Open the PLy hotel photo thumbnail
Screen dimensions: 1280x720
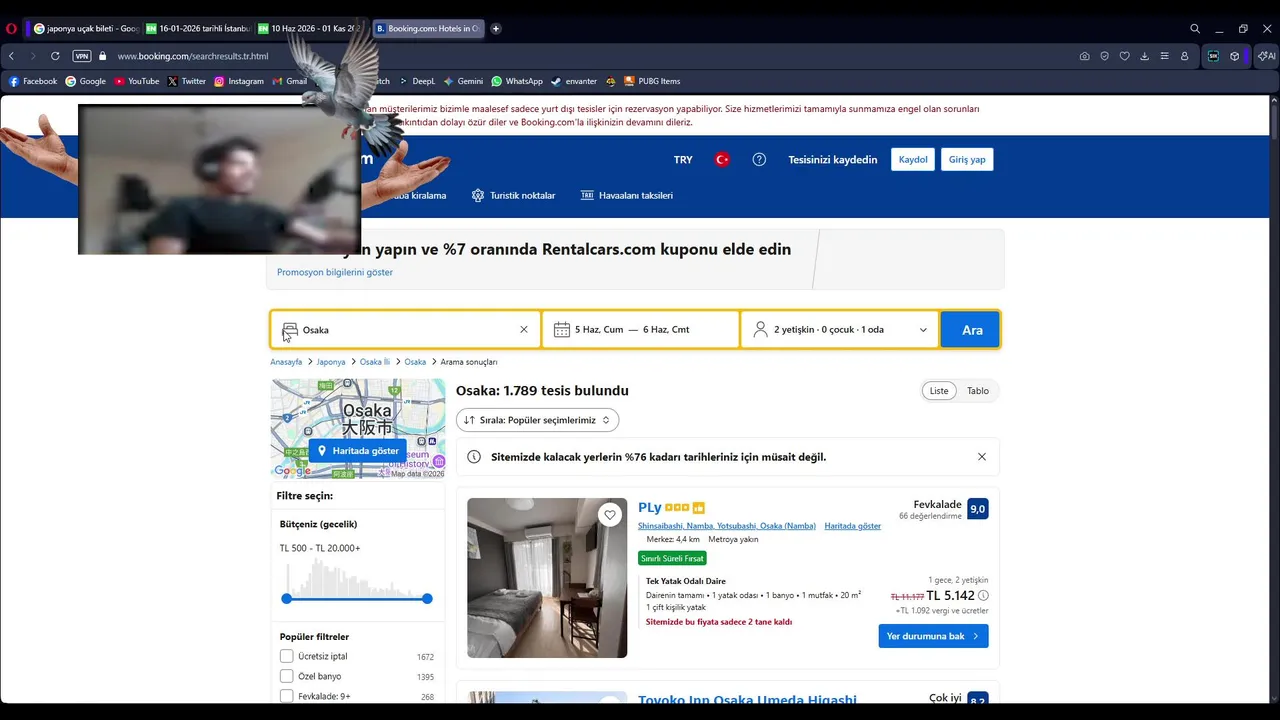click(x=547, y=578)
